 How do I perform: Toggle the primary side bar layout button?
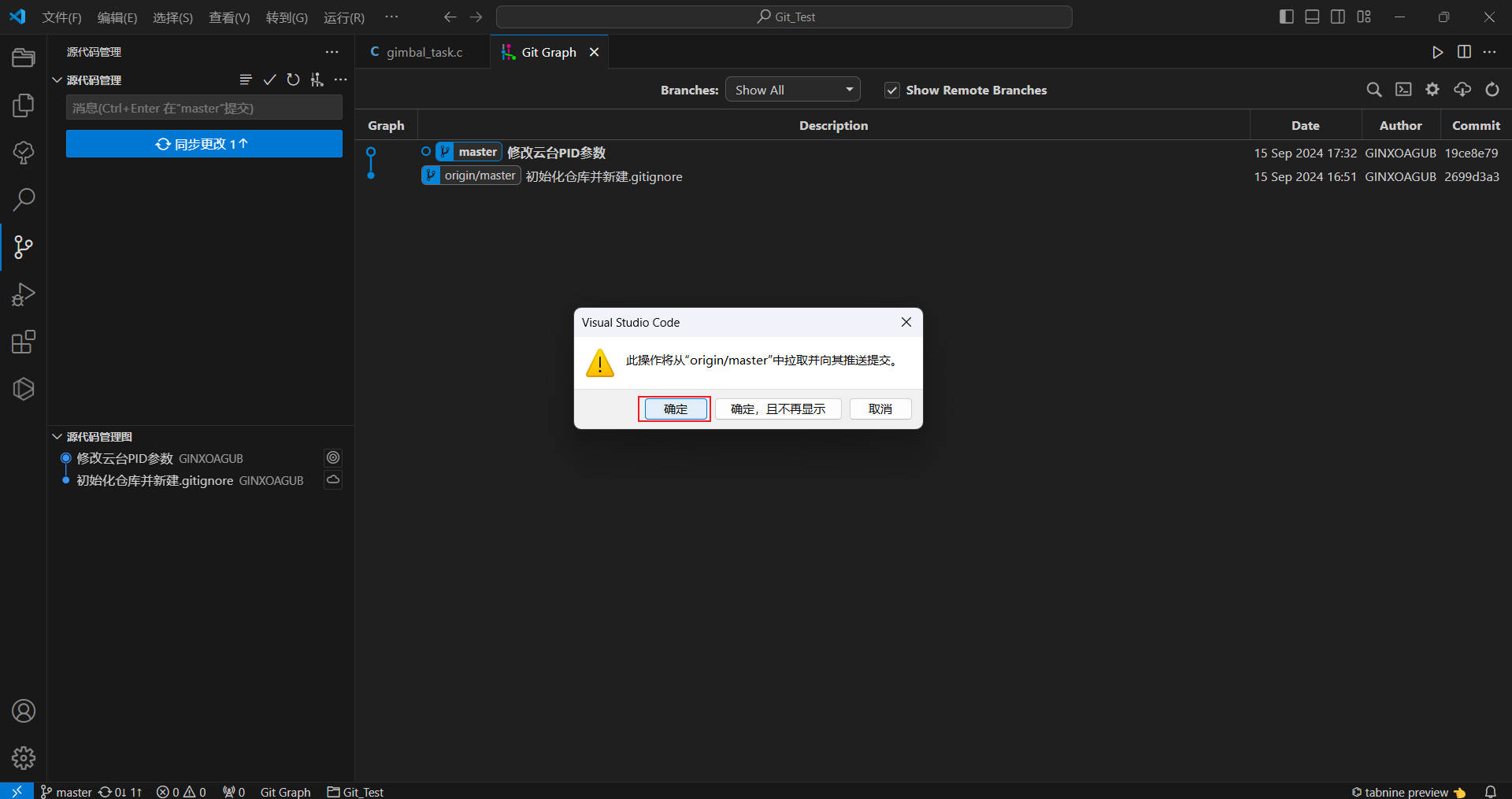click(x=1286, y=17)
